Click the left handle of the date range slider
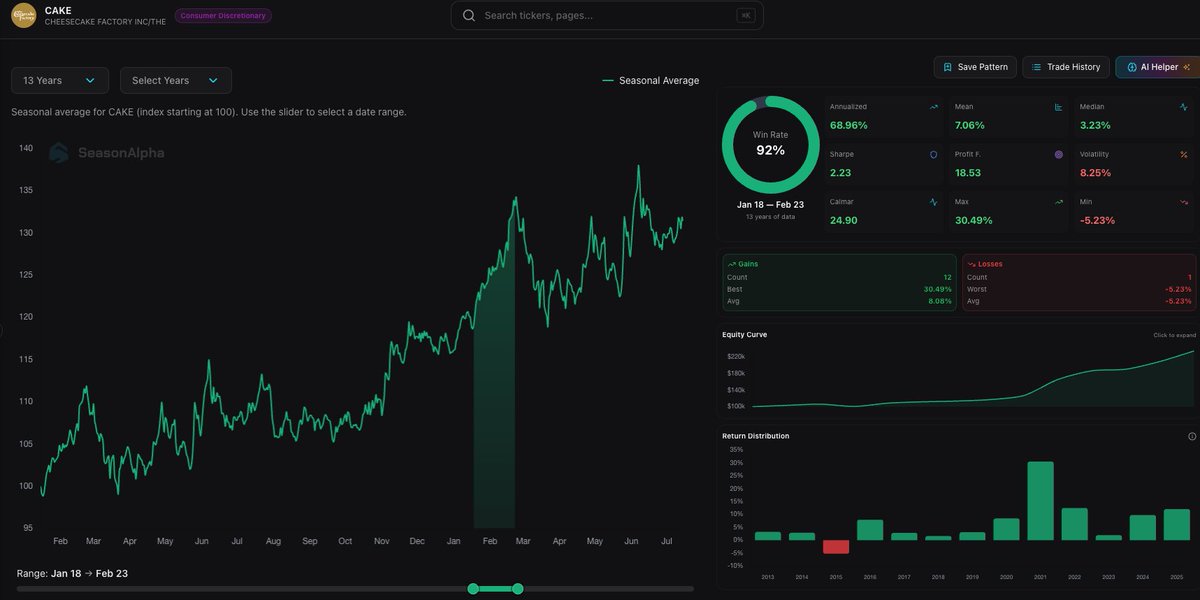Screen dimensions: 1200x600 point(472,589)
